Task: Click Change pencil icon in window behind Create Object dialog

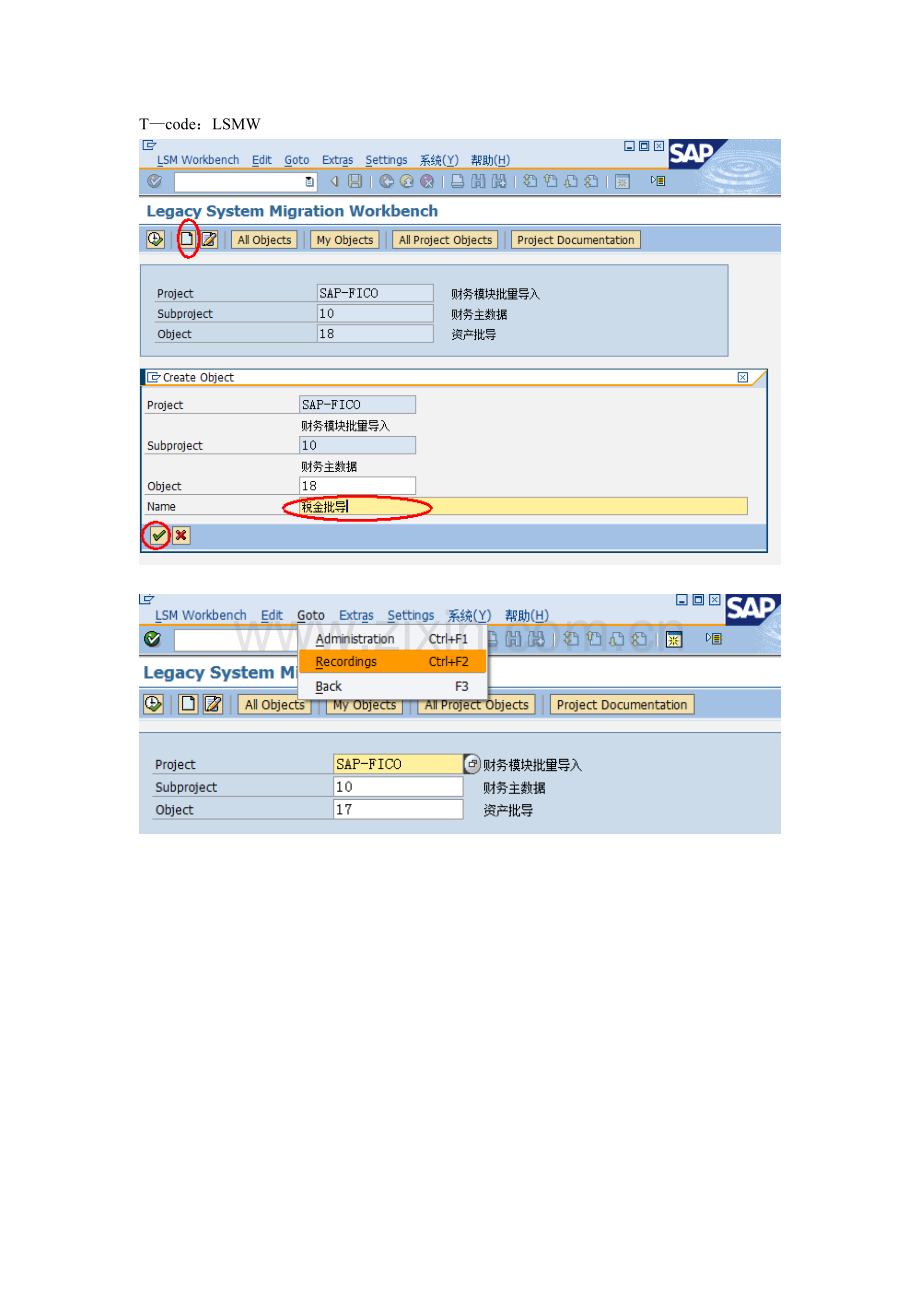Action: coord(209,239)
